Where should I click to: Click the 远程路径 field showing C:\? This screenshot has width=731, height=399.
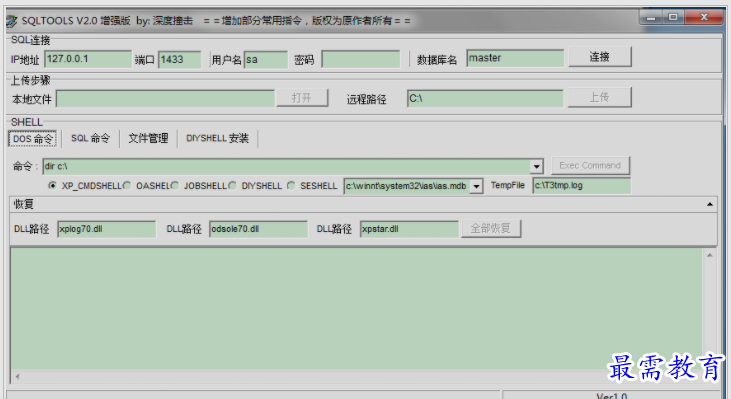(485, 98)
